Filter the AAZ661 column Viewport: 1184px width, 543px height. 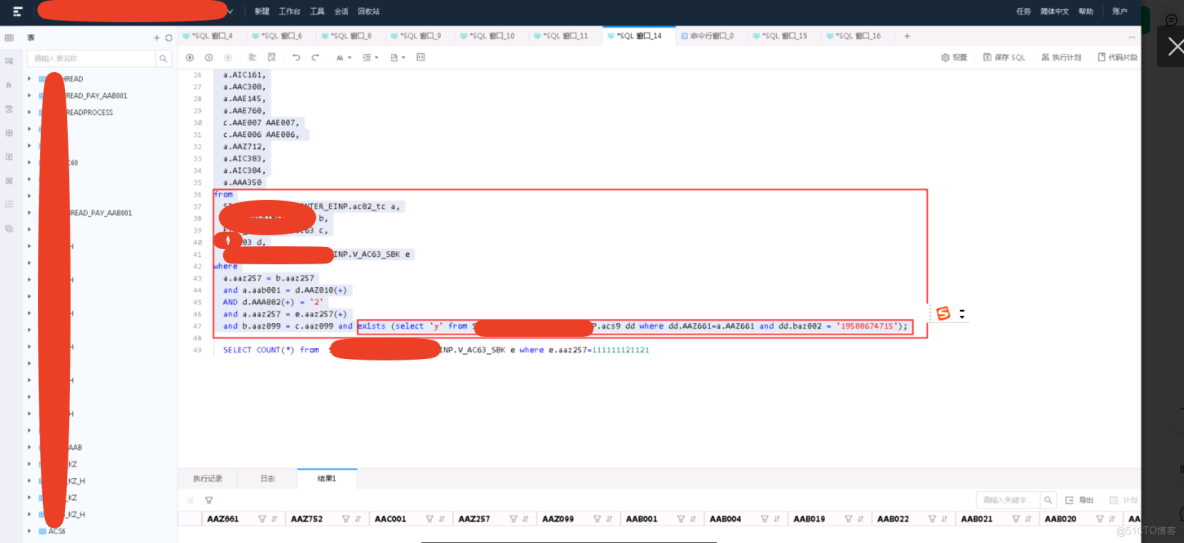pos(262,519)
